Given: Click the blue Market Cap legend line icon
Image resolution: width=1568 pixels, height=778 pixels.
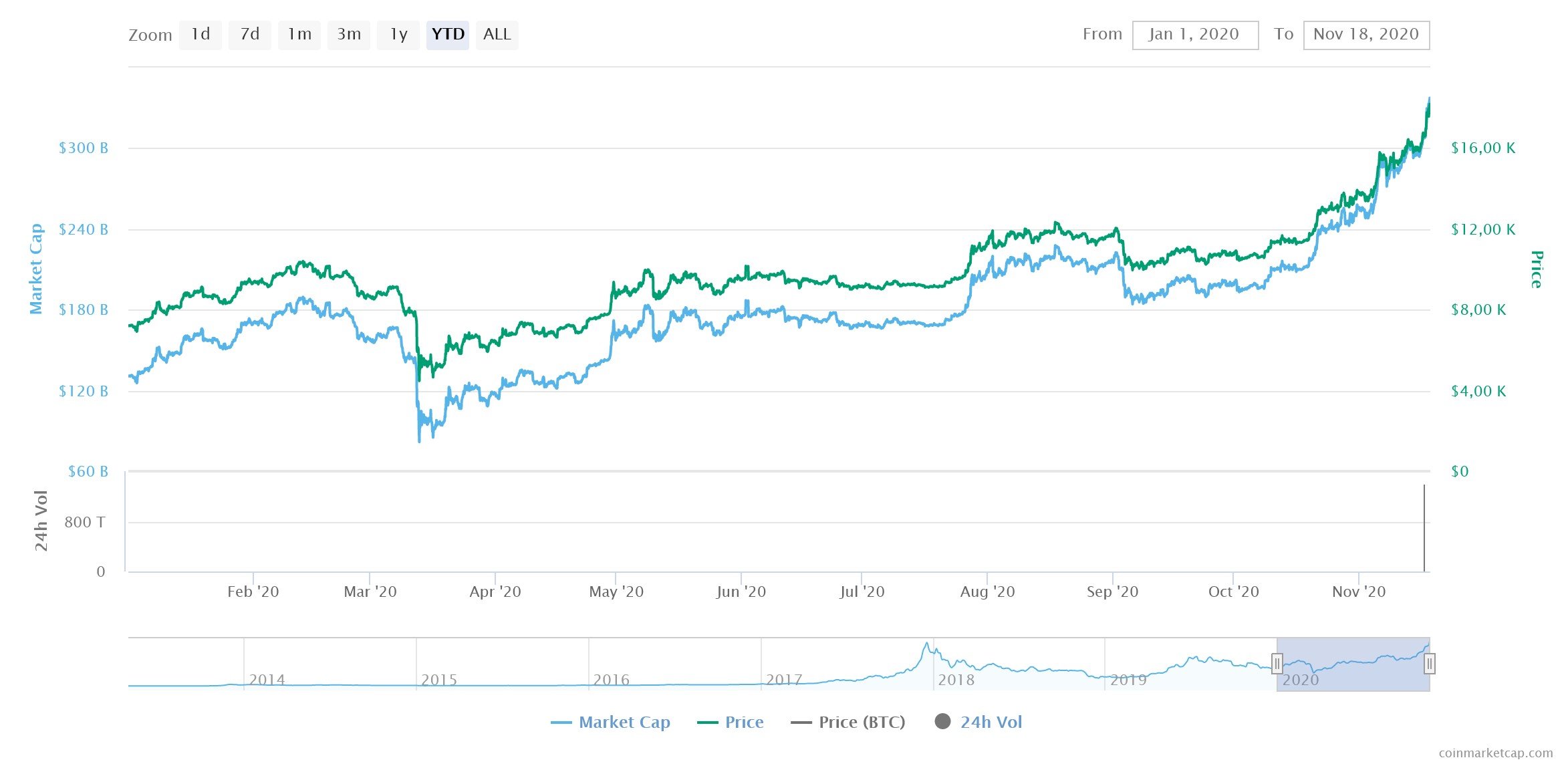Looking at the screenshot, I should point(561,723).
